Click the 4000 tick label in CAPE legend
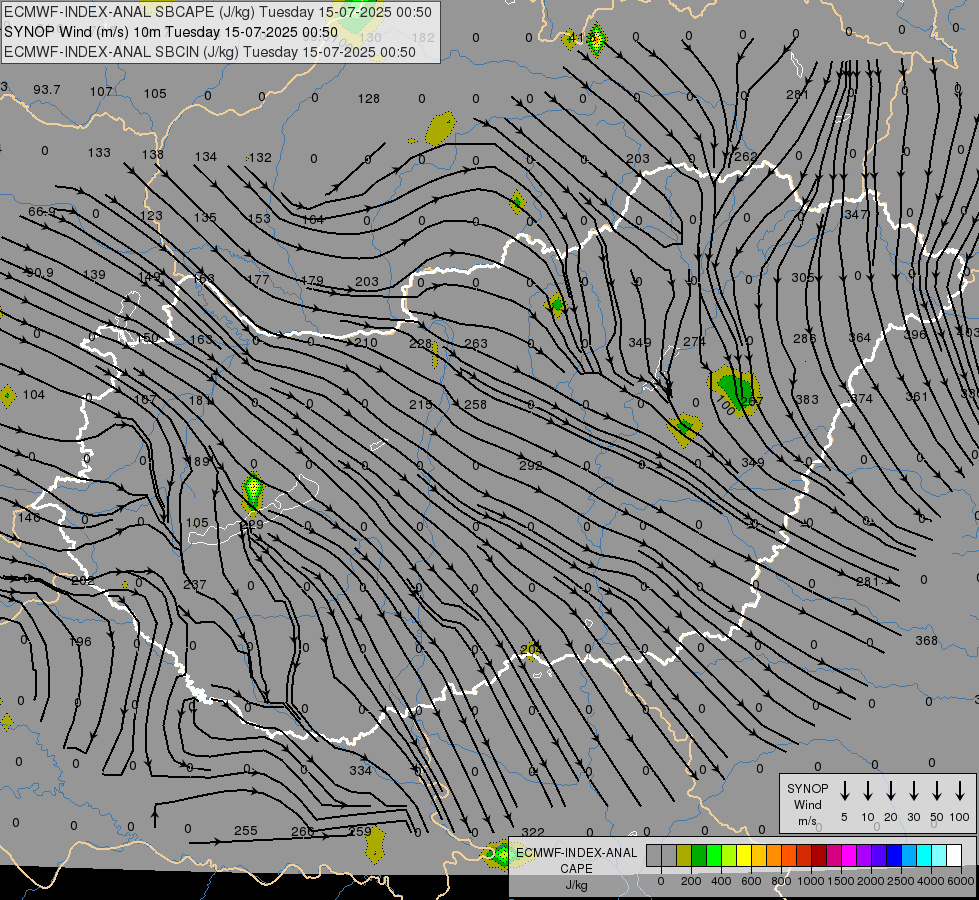Screen dimensions: 979x900 click(931, 881)
